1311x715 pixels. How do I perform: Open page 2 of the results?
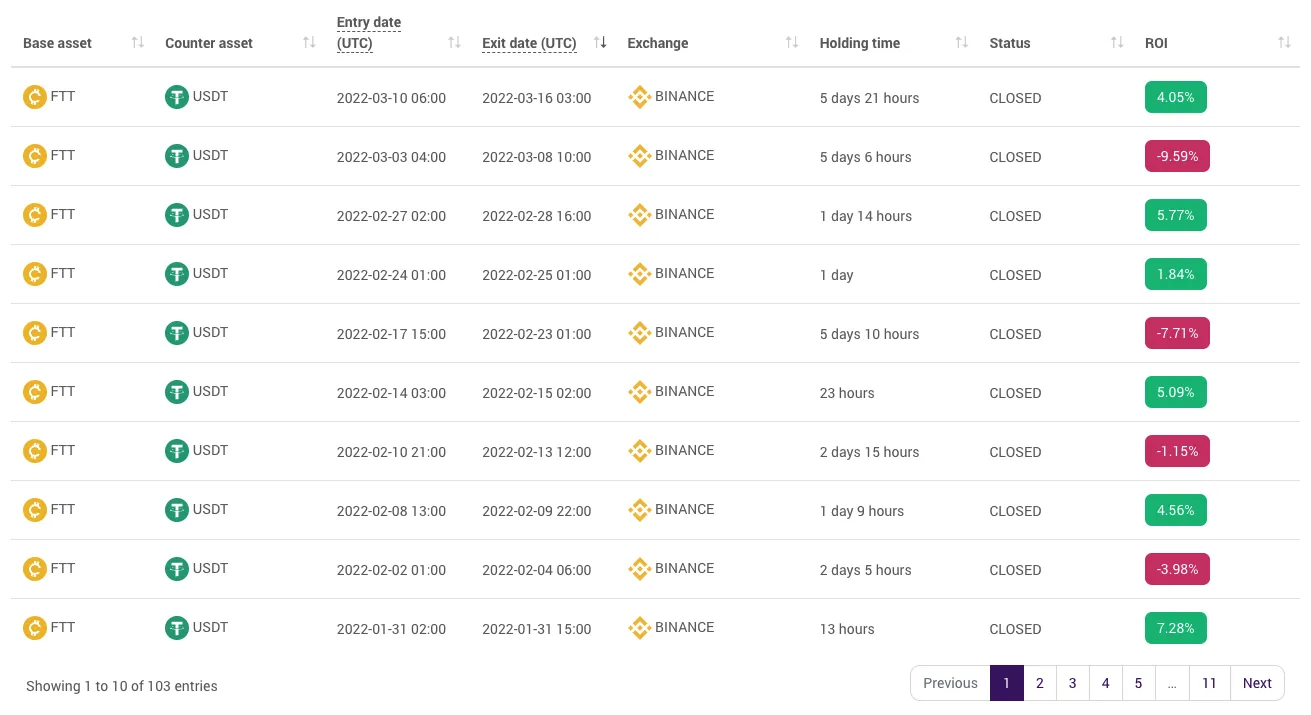point(1040,683)
